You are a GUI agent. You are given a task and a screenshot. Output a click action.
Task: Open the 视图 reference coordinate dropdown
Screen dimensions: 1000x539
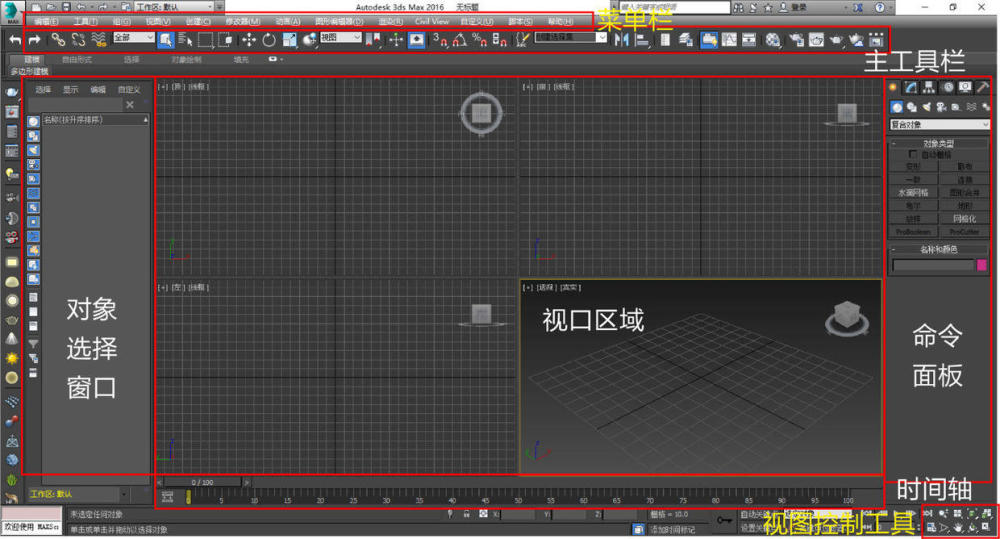341,38
